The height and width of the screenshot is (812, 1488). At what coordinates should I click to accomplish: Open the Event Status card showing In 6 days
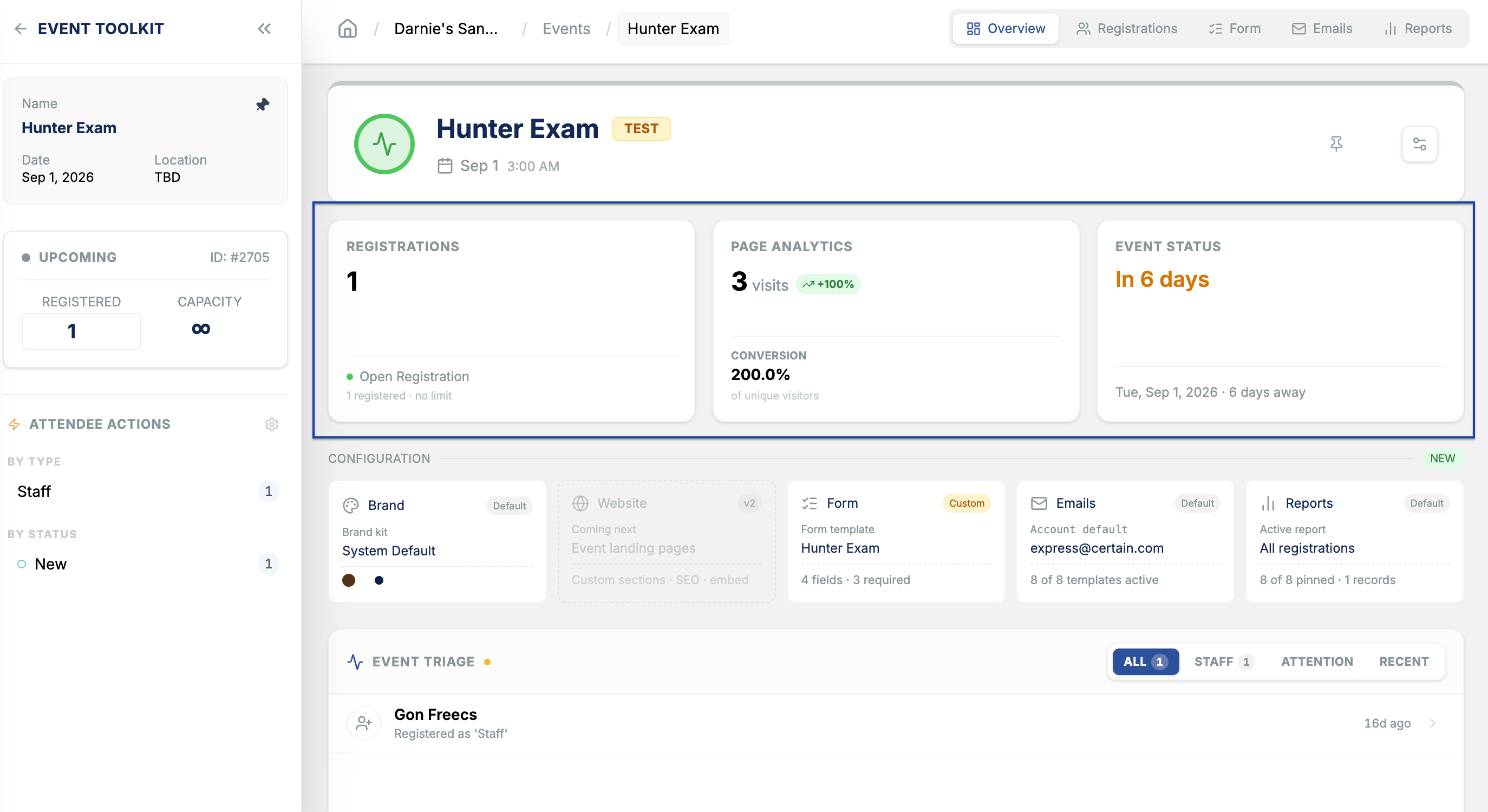(1280, 321)
